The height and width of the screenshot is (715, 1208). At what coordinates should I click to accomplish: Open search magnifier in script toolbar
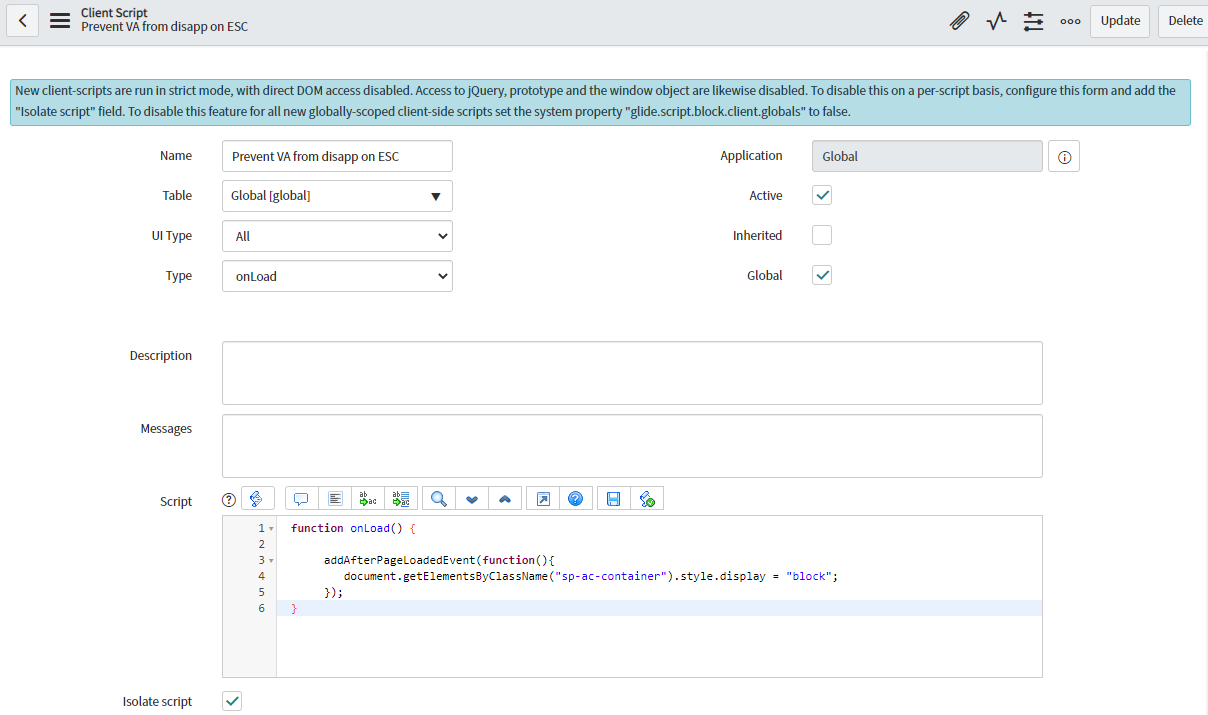[438, 498]
